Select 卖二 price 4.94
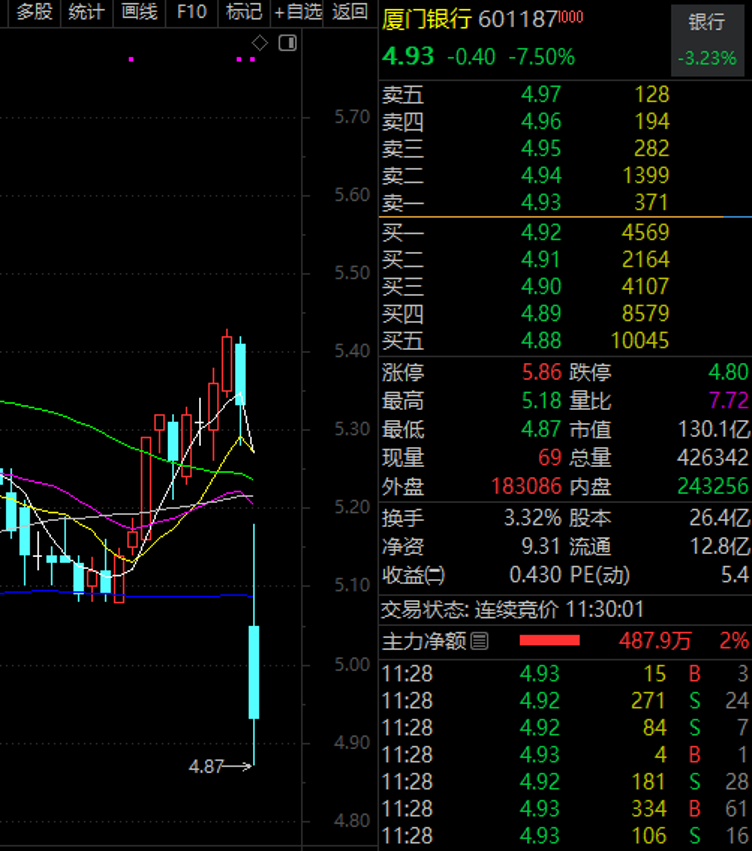This screenshot has height=852, width=752. click(541, 176)
